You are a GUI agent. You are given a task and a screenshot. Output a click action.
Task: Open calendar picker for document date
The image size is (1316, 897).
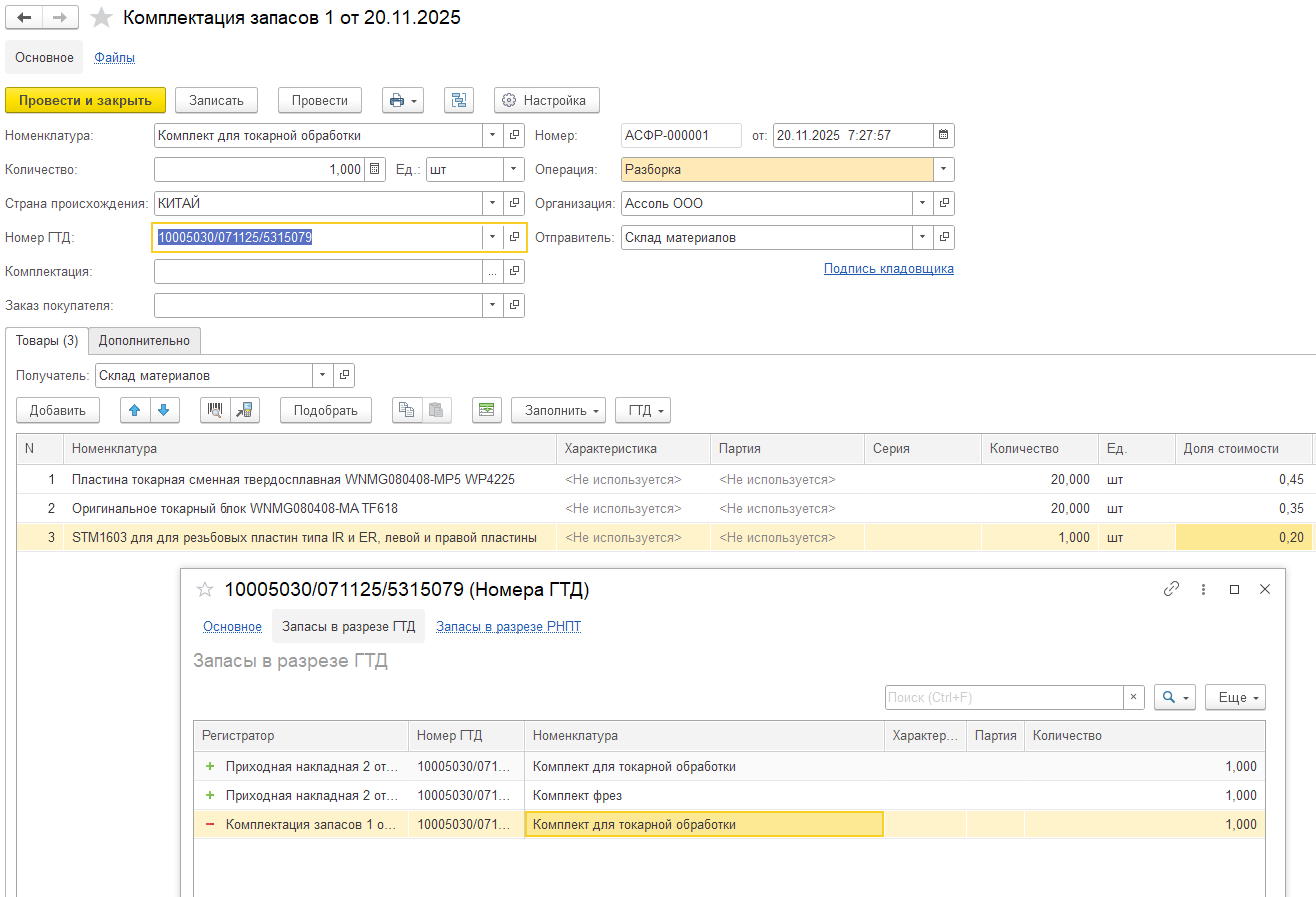tap(943, 136)
